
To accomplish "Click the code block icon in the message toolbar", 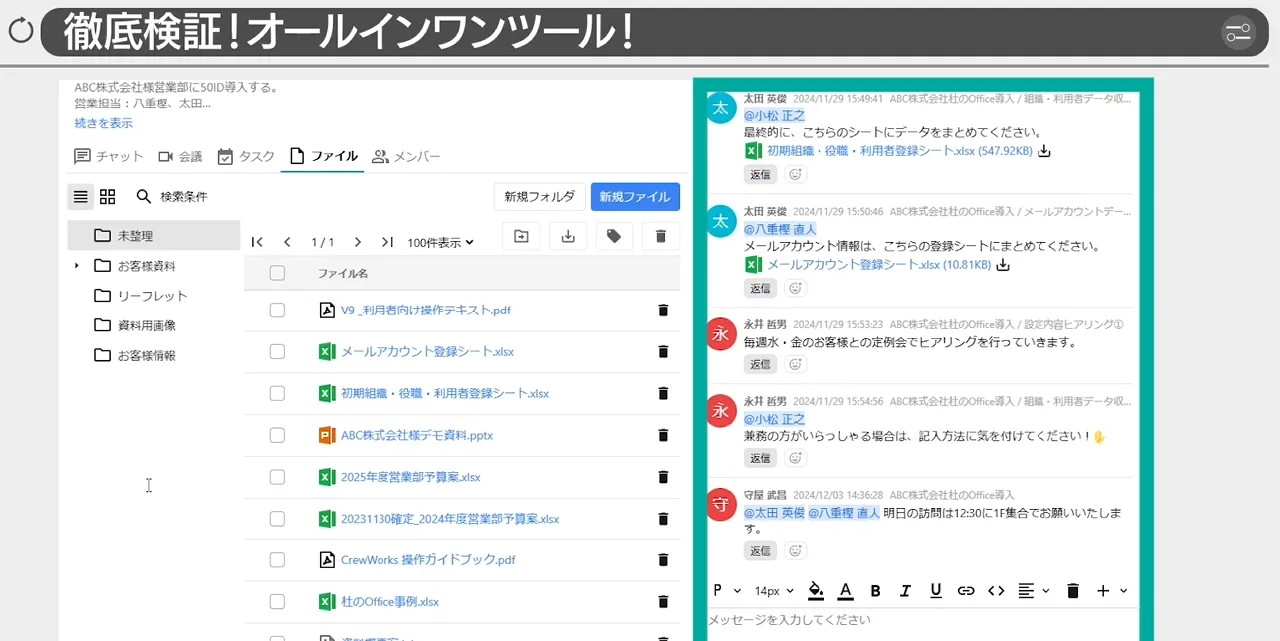I will (x=996, y=590).
